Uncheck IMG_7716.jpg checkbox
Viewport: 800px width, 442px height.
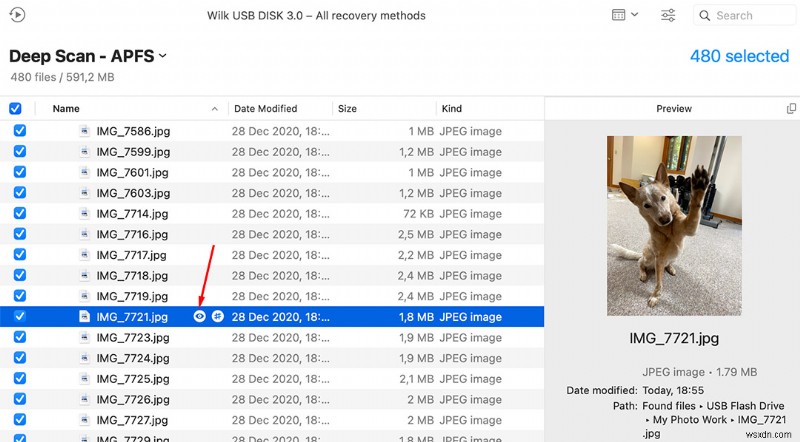pyautogui.click(x=20, y=234)
